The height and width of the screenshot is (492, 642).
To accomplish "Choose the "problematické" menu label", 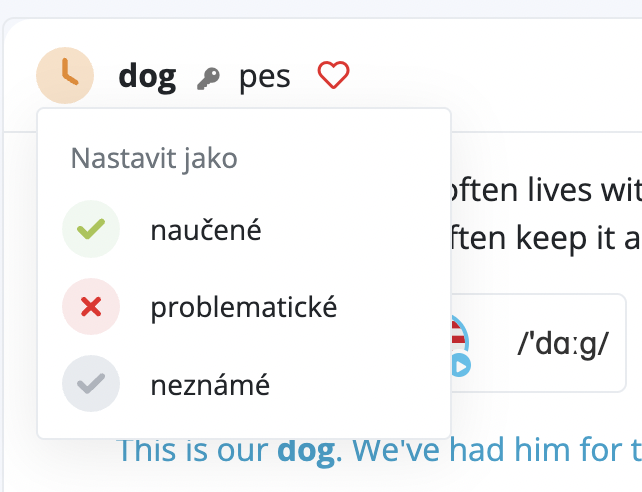I will [244, 307].
